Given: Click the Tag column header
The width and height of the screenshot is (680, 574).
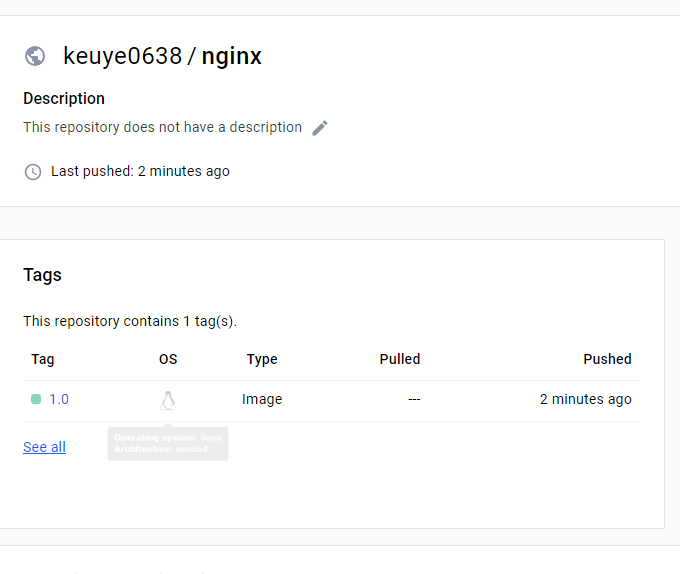Looking at the screenshot, I should [x=42, y=359].
